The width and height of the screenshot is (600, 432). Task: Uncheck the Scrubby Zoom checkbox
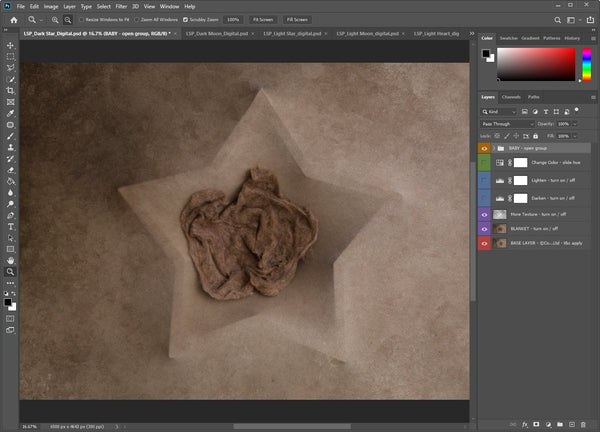pyautogui.click(x=186, y=19)
